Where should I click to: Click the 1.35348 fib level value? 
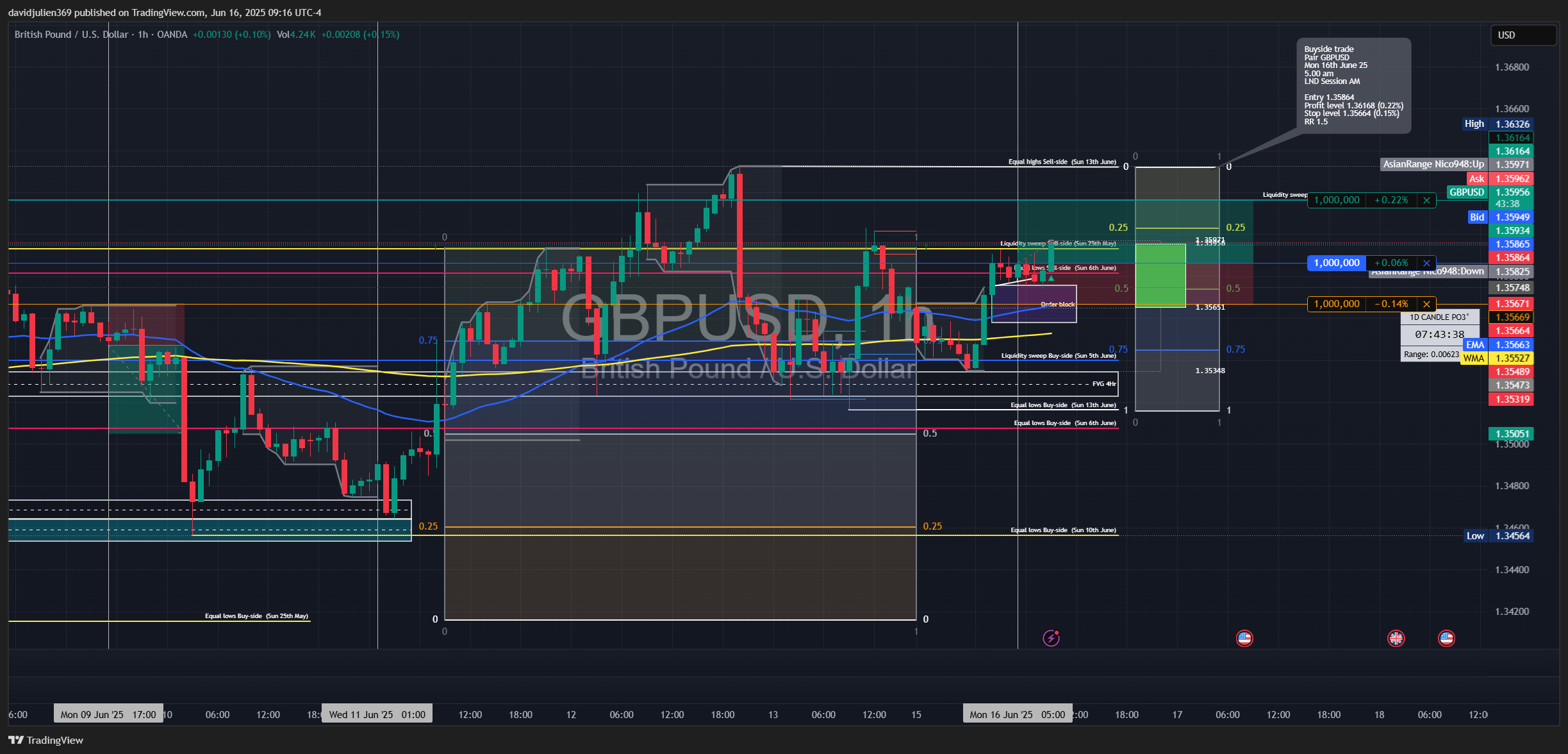[x=1210, y=371]
